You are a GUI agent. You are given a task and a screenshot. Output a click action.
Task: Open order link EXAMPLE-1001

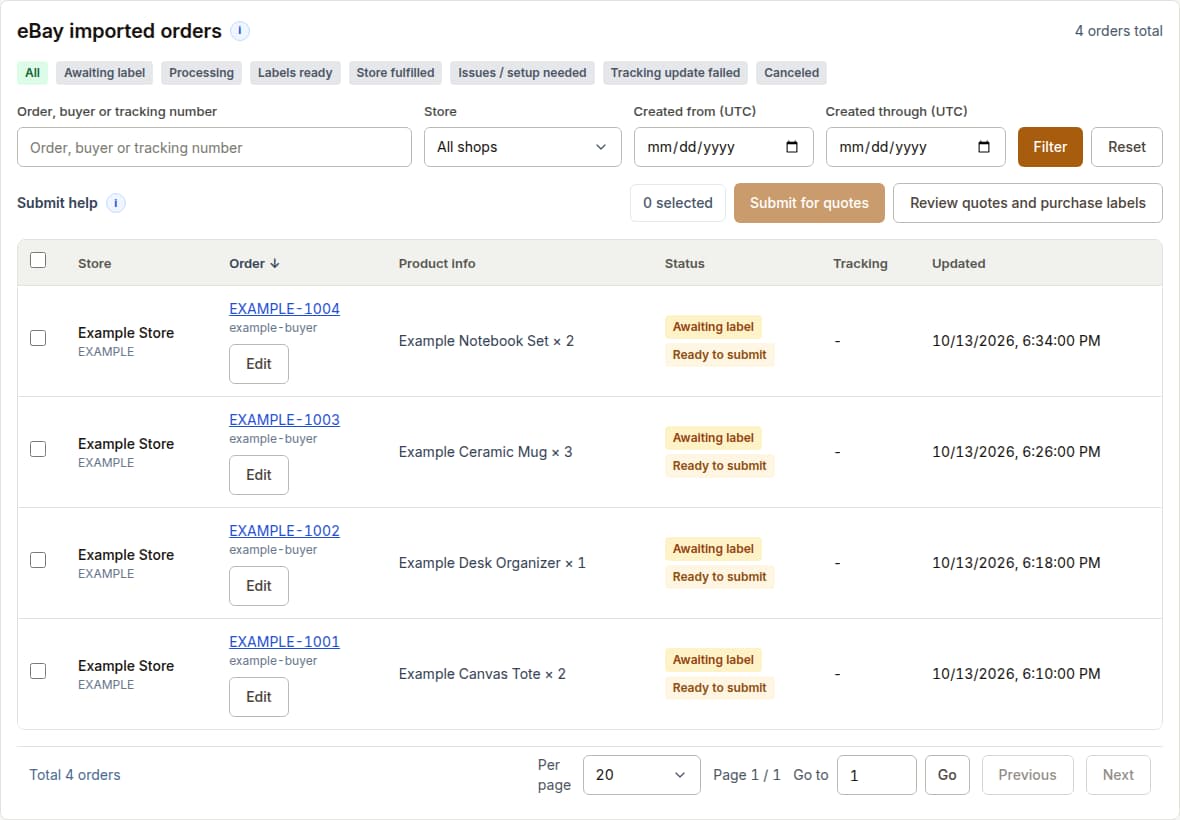click(x=284, y=642)
